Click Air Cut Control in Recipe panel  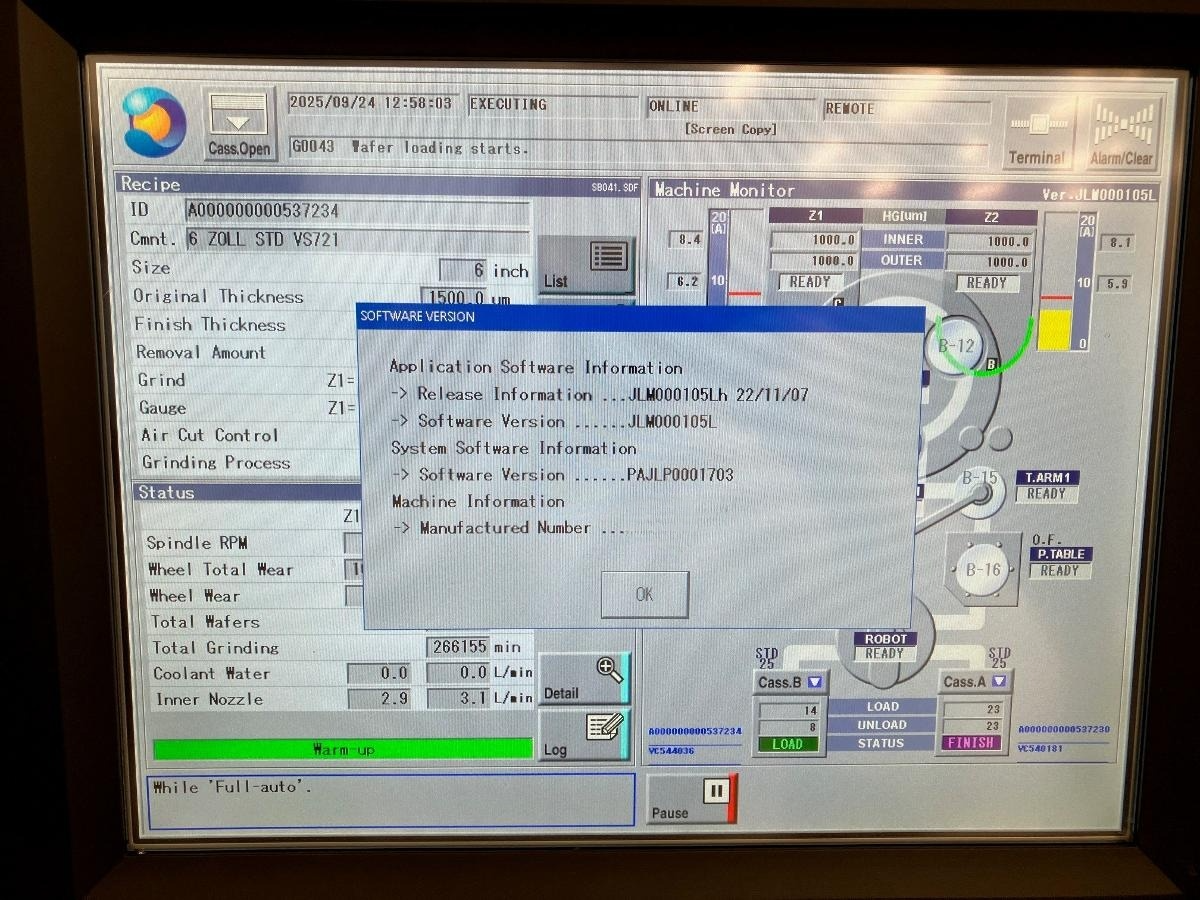point(208,435)
